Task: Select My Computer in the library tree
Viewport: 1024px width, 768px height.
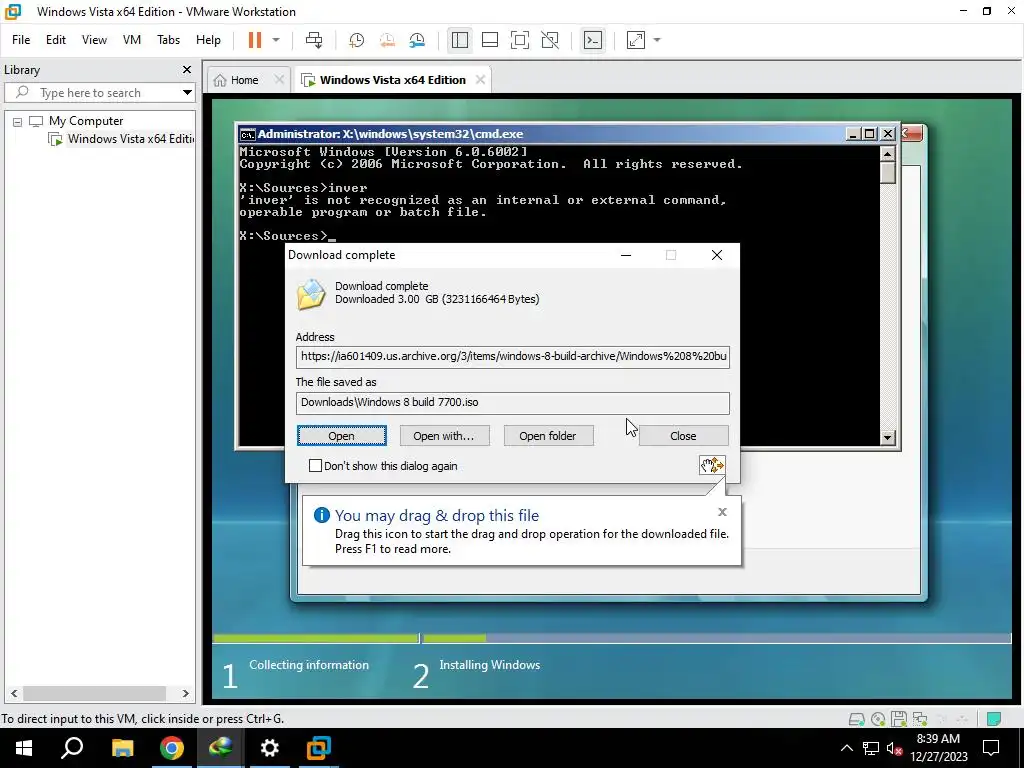Action: [86, 121]
